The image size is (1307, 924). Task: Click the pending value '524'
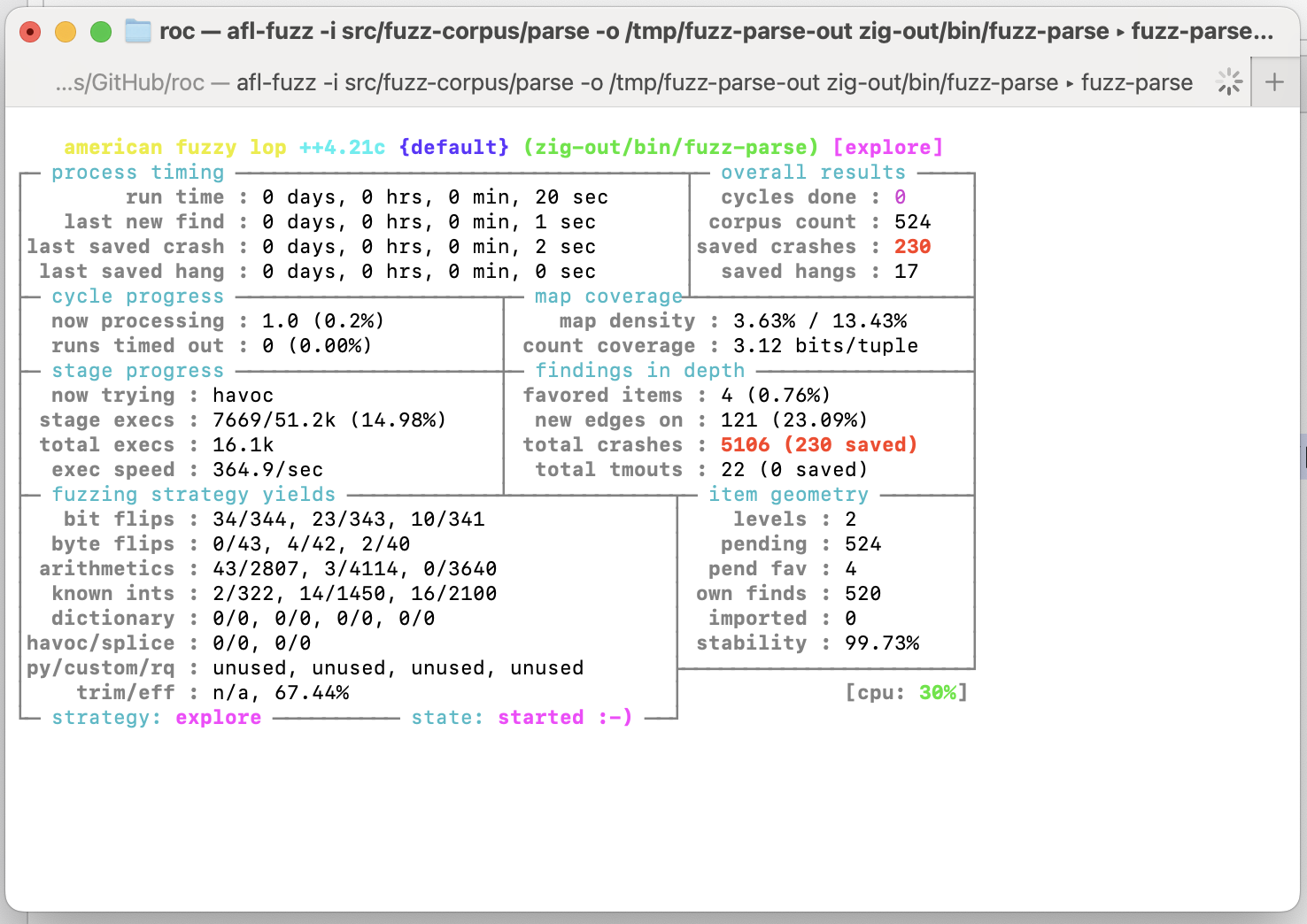click(863, 543)
